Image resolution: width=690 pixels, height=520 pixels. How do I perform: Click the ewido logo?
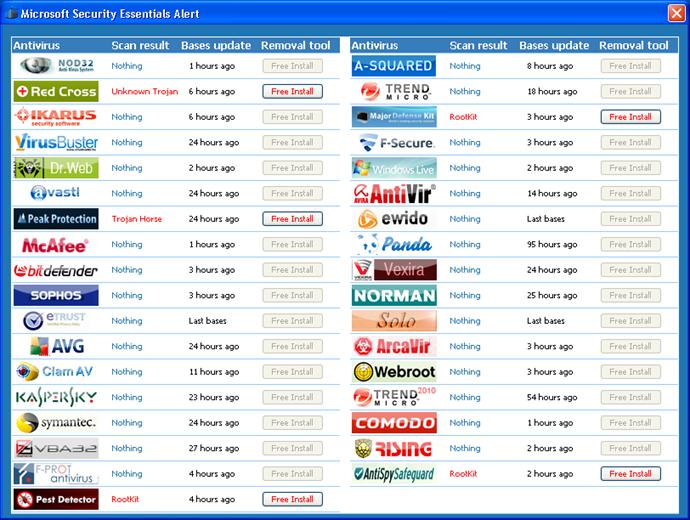[393, 219]
